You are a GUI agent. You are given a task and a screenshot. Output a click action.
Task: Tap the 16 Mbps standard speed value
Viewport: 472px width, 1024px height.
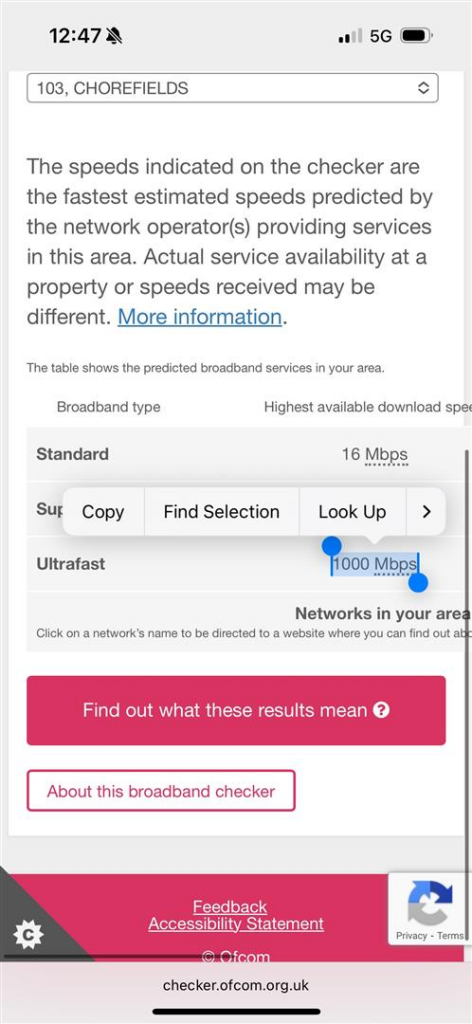pyautogui.click(x=375, y=454)
